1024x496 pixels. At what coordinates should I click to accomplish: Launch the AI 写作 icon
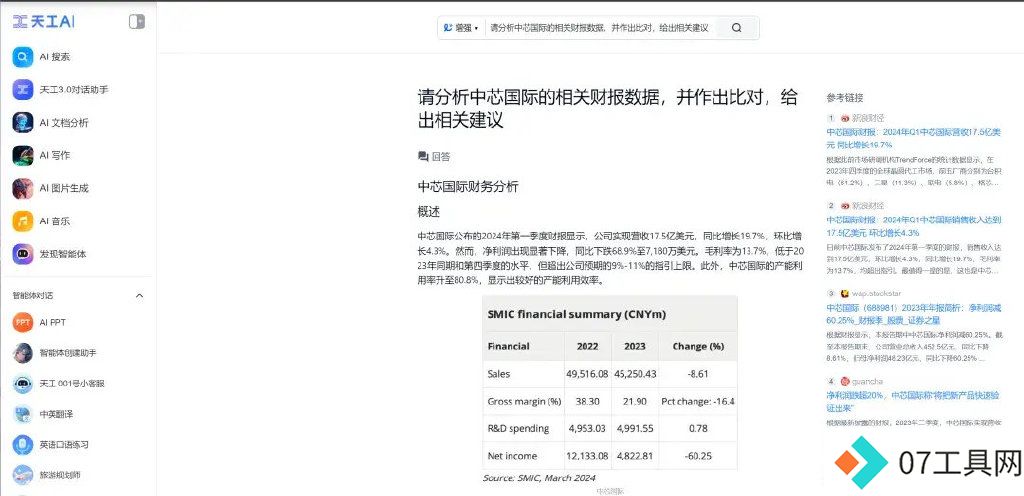pos(23,155)
